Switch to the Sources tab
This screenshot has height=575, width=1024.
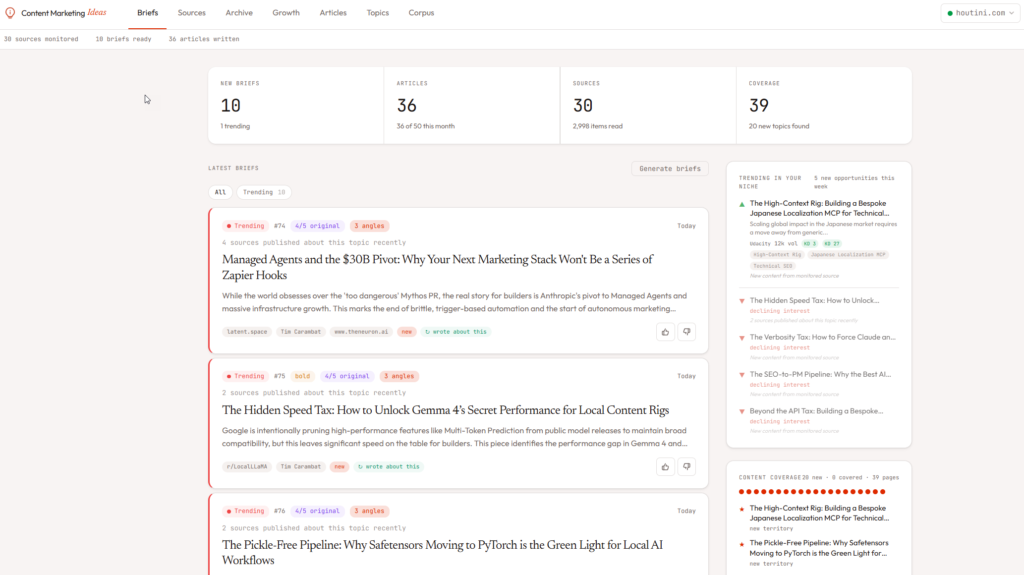click(192, 13)
